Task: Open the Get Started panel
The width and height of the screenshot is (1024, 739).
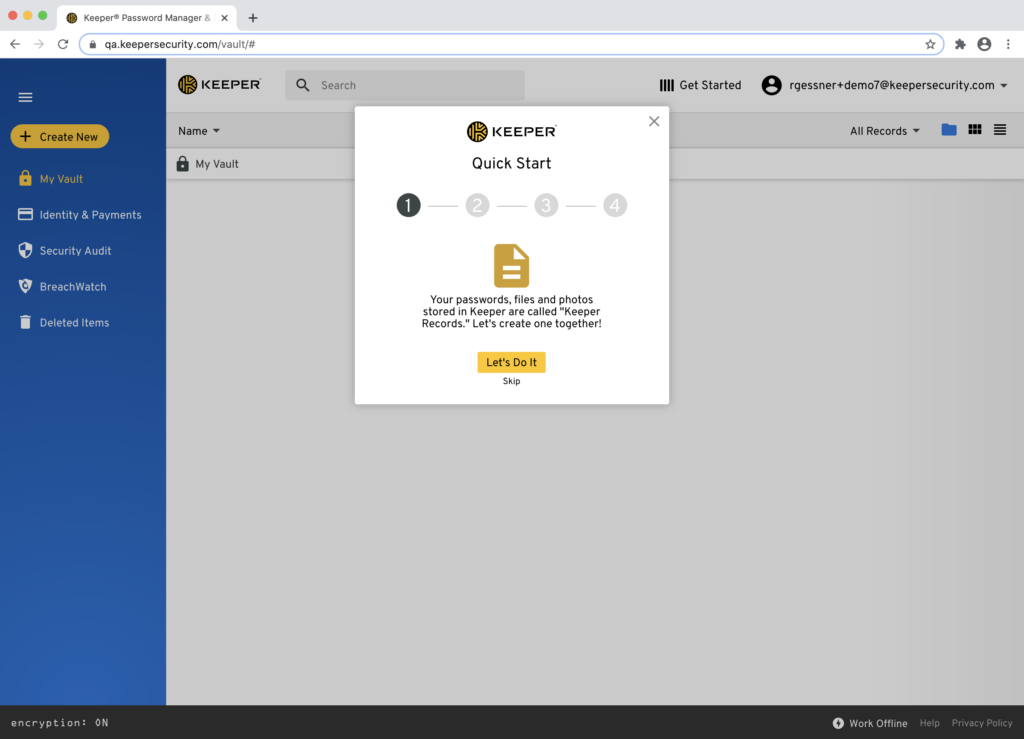Action: [700, 85]
